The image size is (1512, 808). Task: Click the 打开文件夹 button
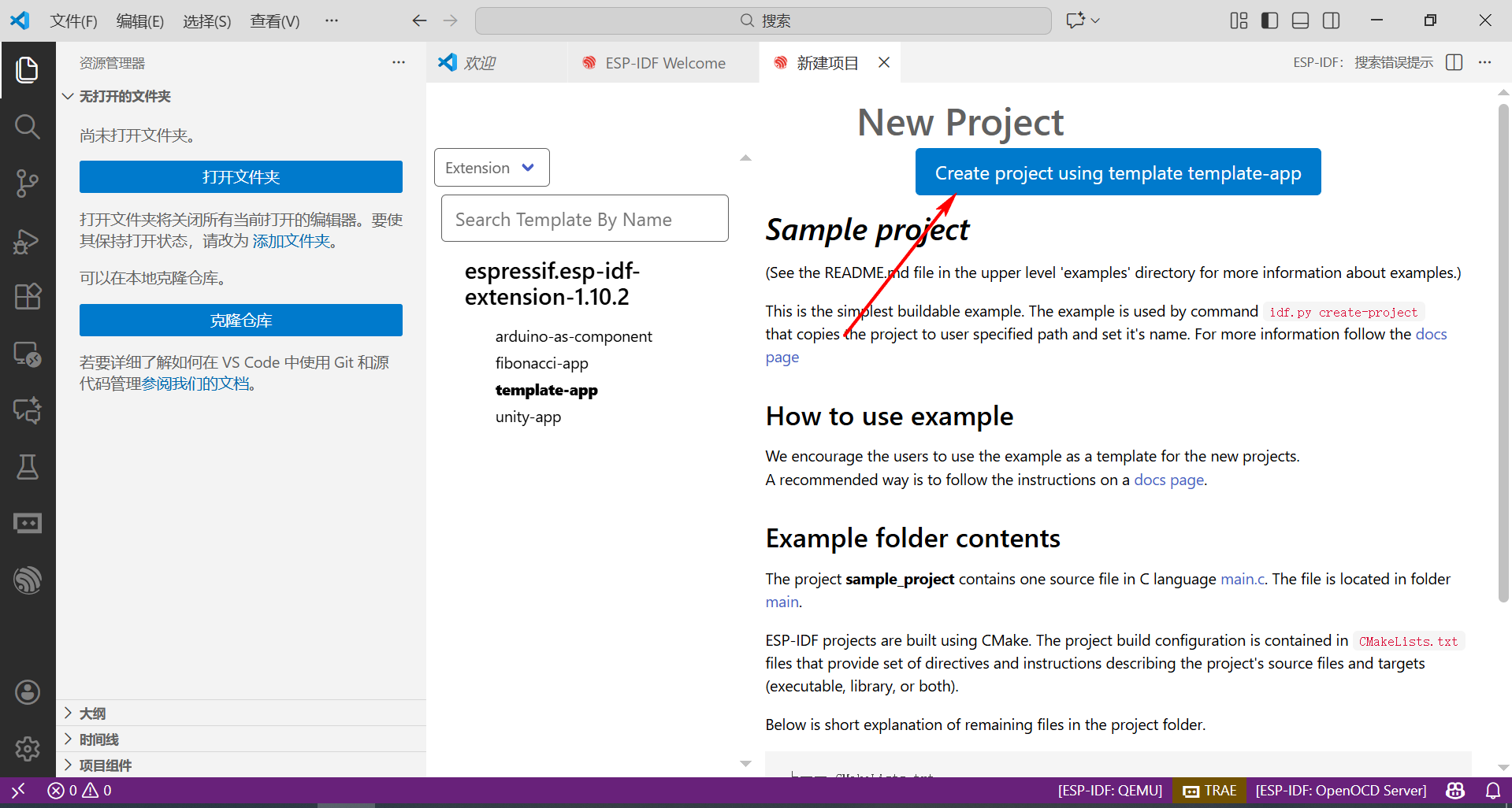tap(241, 177)
